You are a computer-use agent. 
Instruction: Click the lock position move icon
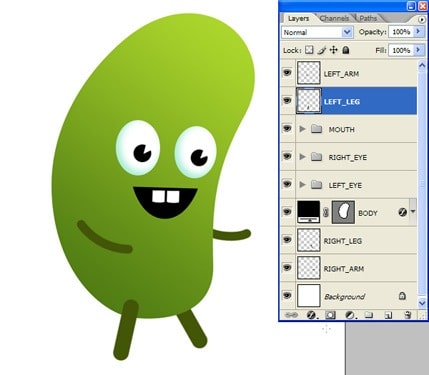(333, 50)
